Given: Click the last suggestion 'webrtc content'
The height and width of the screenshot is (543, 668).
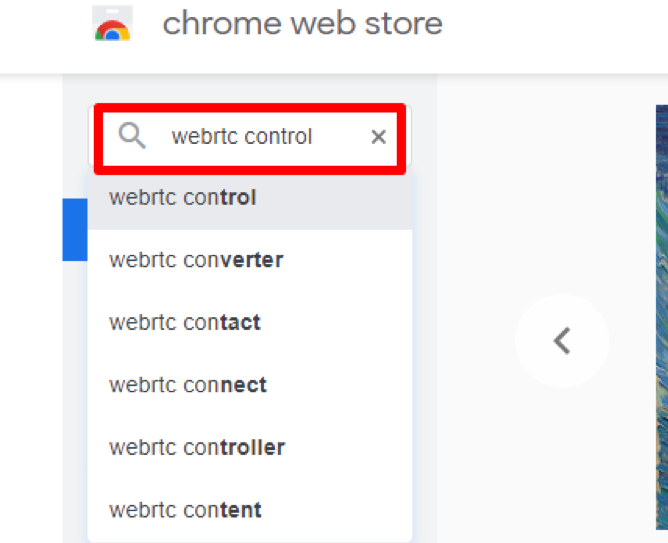Looking at the screenshot, I should pos(250,510).
